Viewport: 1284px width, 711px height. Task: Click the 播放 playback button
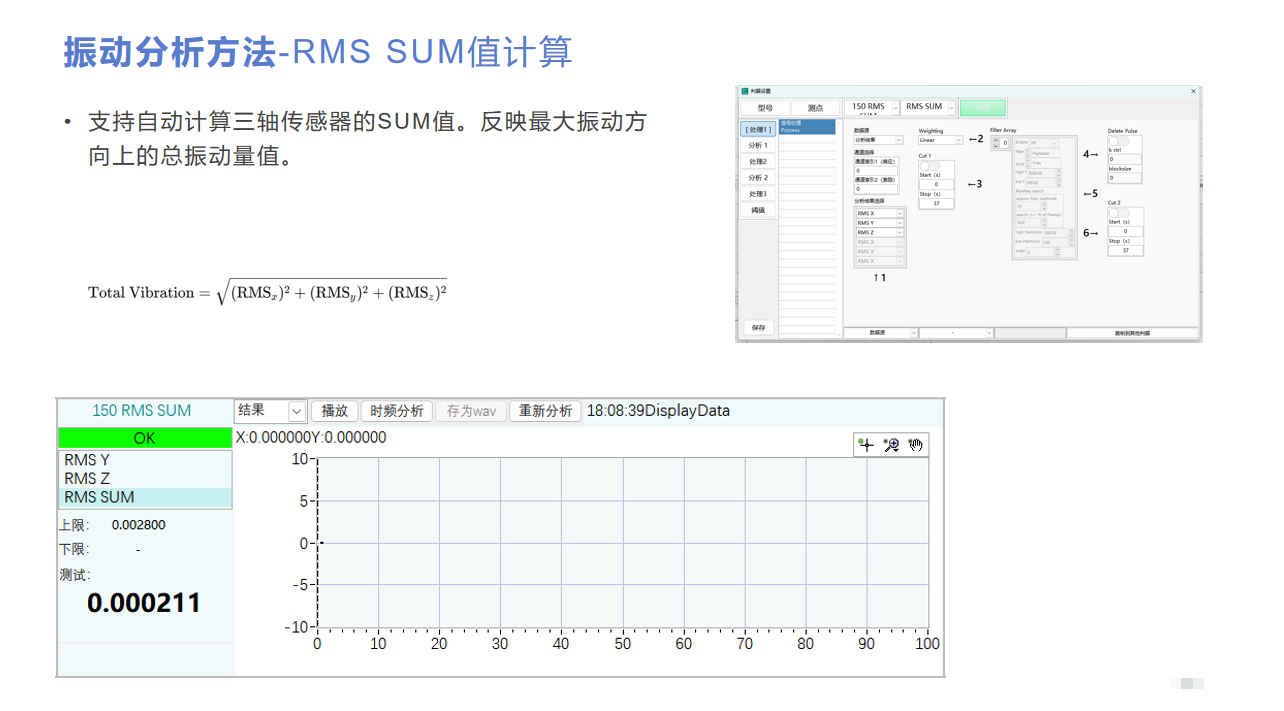(x=334, y=410)
